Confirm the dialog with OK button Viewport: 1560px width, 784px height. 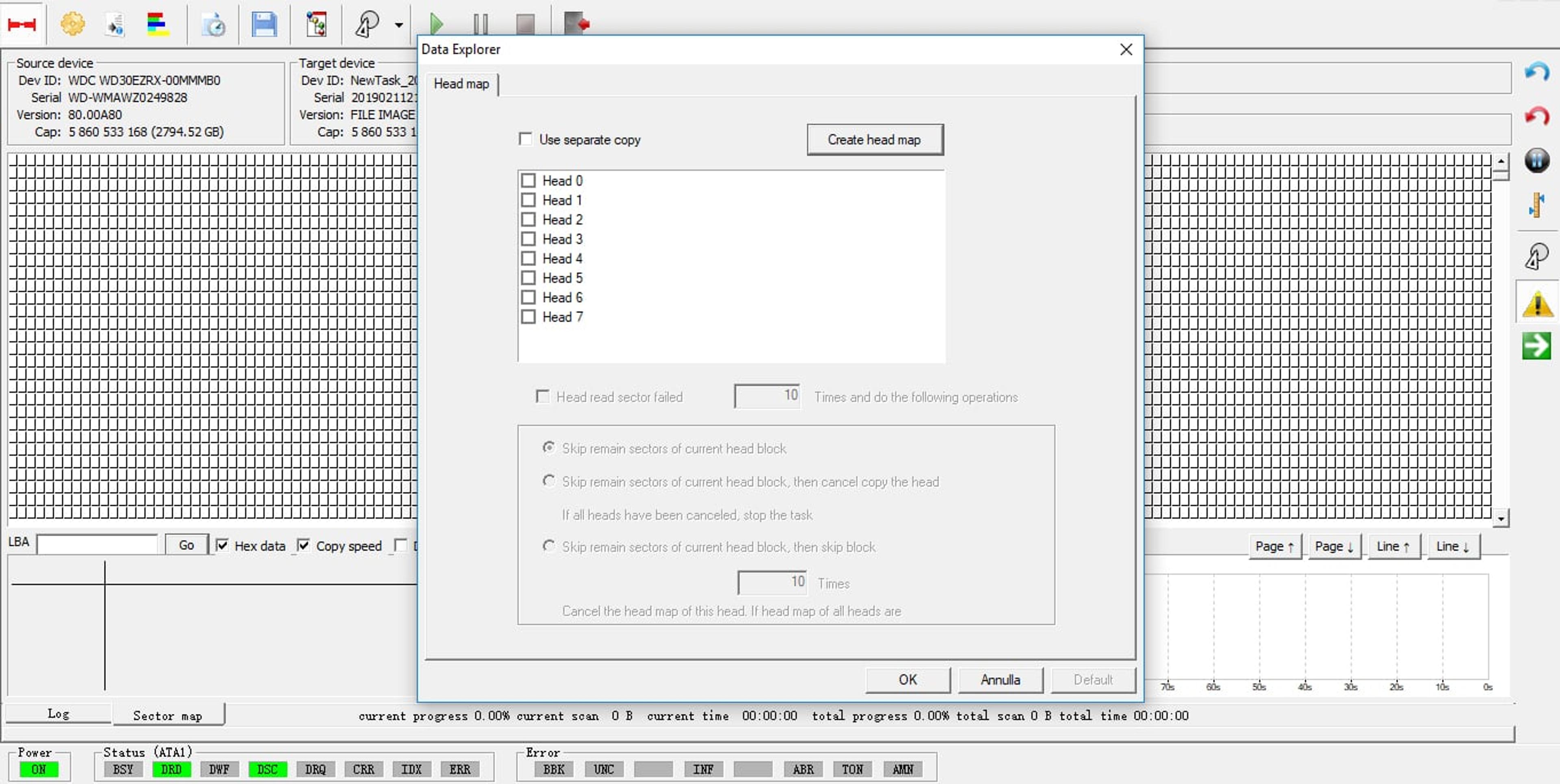pyautogui.click(x=908, y=680)
